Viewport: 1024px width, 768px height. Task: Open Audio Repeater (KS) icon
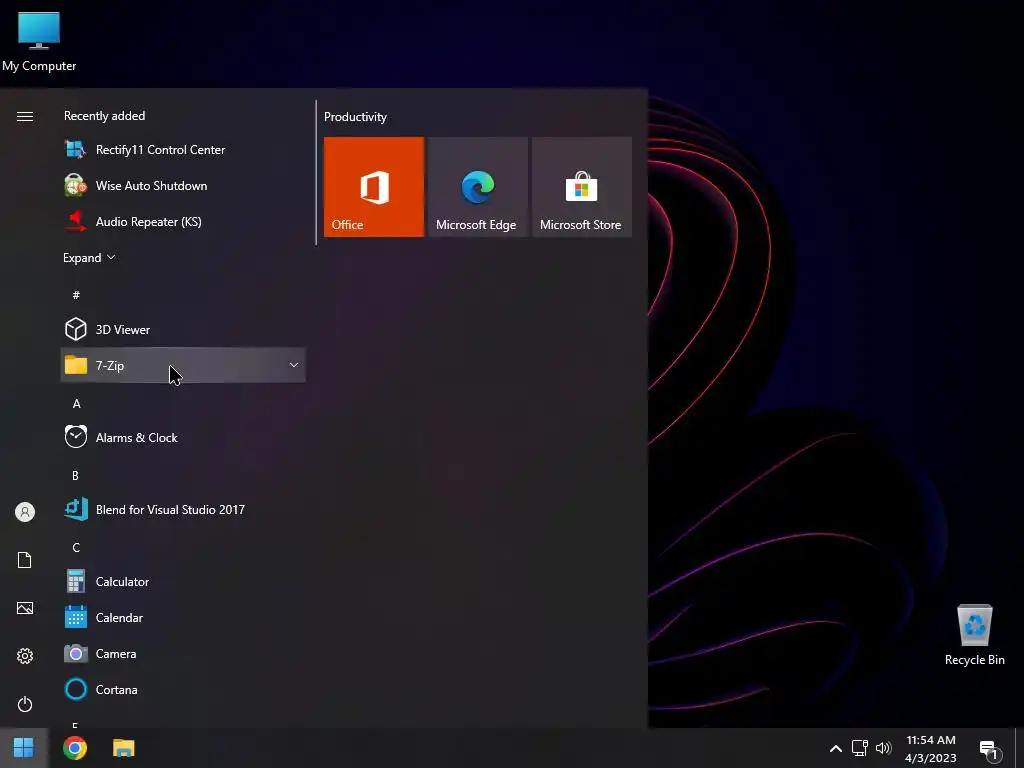click(x=76, y=221)
